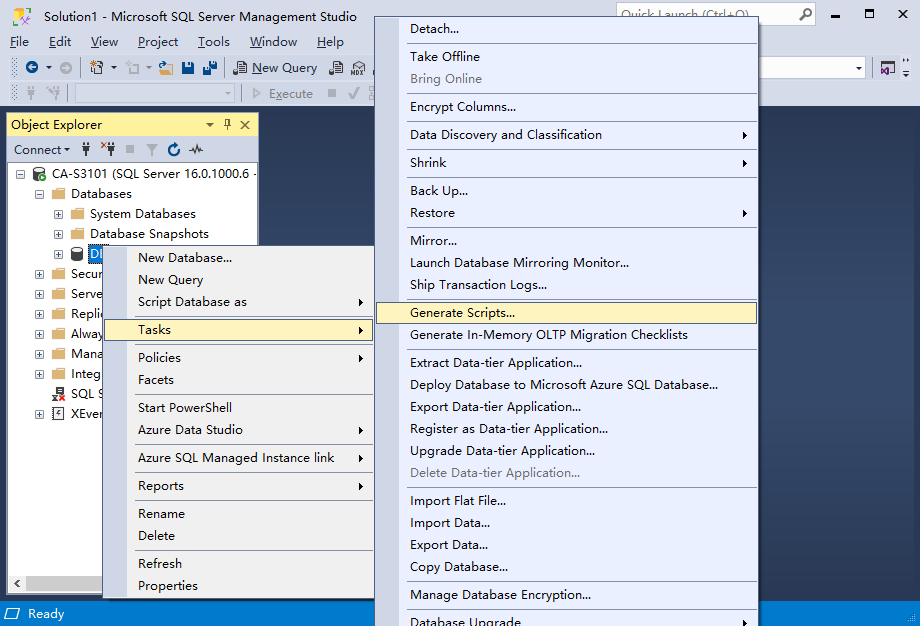Image resolution: width=920 pixels, height=626 pixels.
Task: Click the Refresh icon in Object Explorer
Action: tap(174, 150)
